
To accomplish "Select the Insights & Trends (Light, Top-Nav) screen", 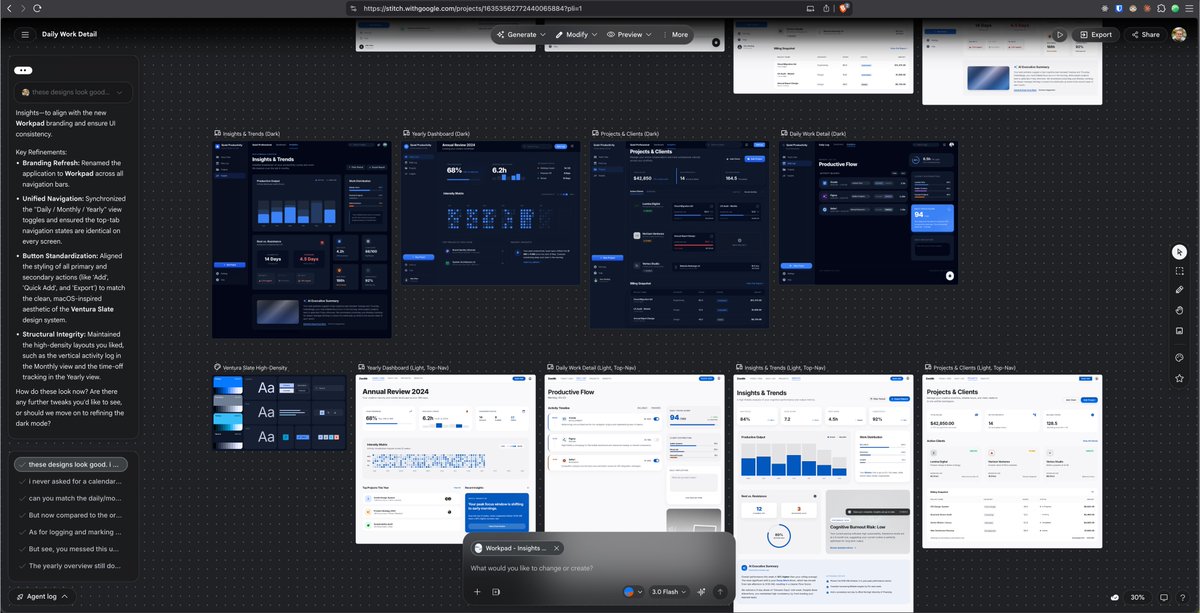I will pyautogui.click(x=823, y=493).
